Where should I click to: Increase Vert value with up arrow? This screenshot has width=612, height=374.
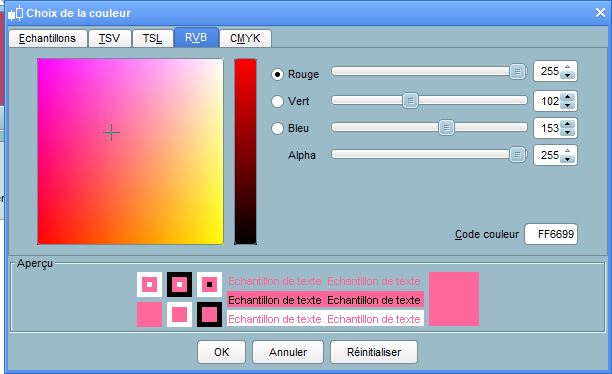pos(568,97)
